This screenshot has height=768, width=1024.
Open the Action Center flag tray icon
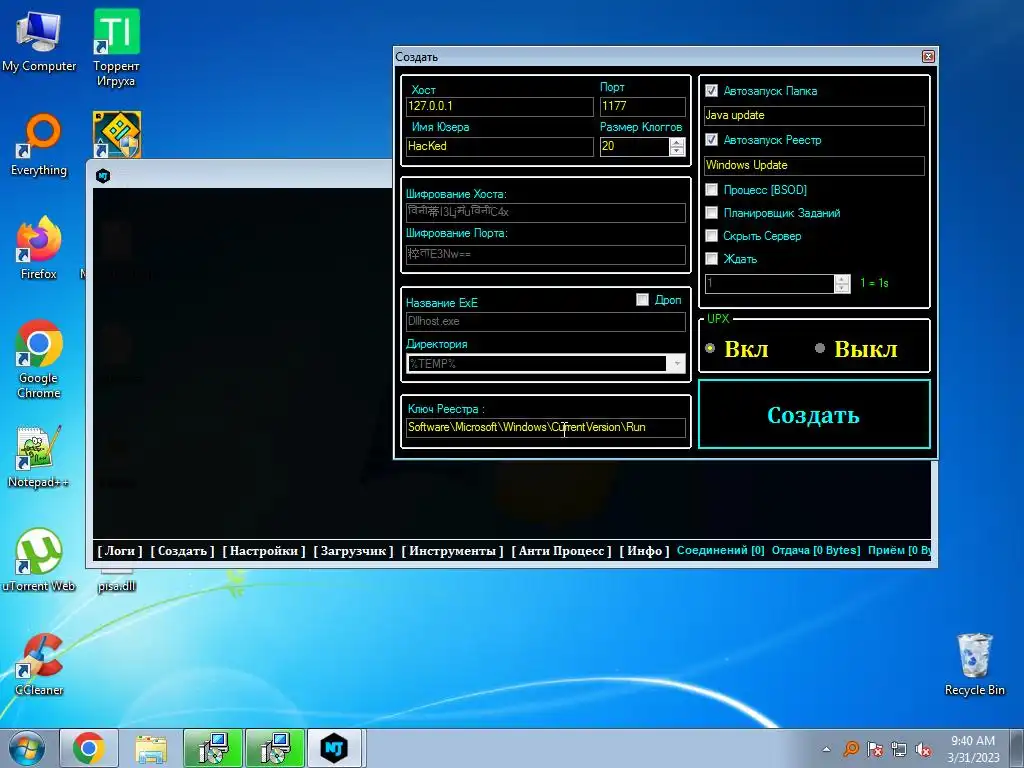pyautogui.click(x=875, y=749)
